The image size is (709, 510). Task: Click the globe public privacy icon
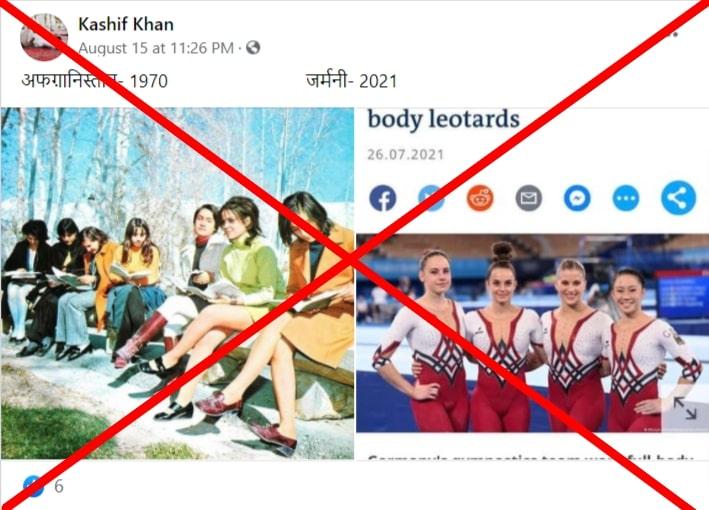(x=253, y=47)
